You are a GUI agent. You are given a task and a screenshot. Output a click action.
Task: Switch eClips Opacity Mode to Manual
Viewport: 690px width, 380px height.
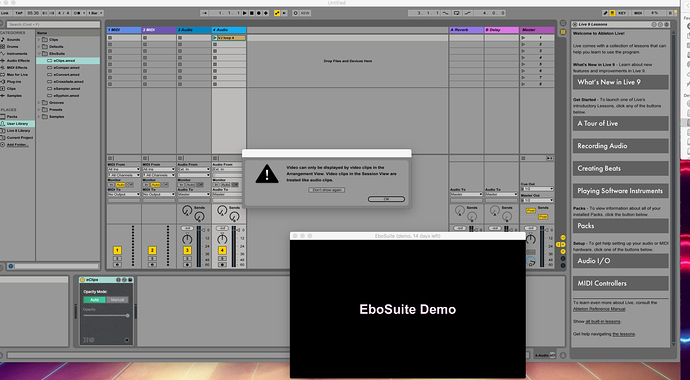click(x=117, y=300)
